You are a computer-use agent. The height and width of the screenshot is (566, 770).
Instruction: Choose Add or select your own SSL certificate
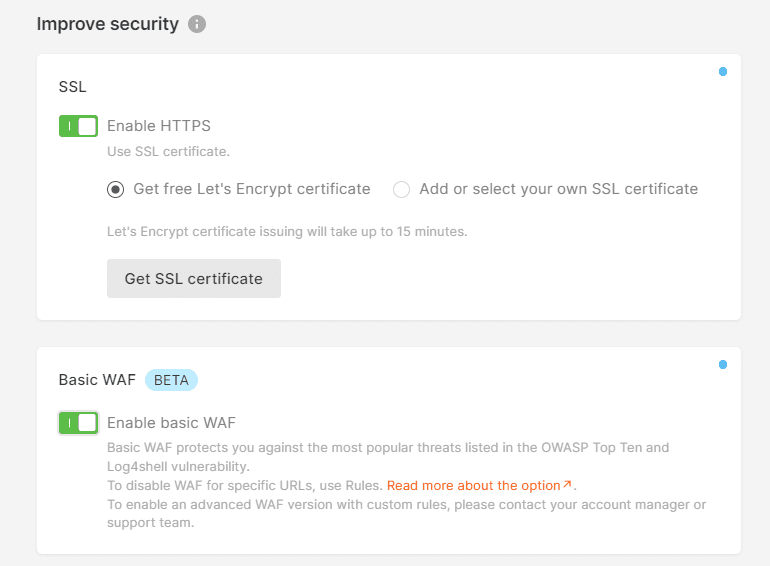pos(401,189)
